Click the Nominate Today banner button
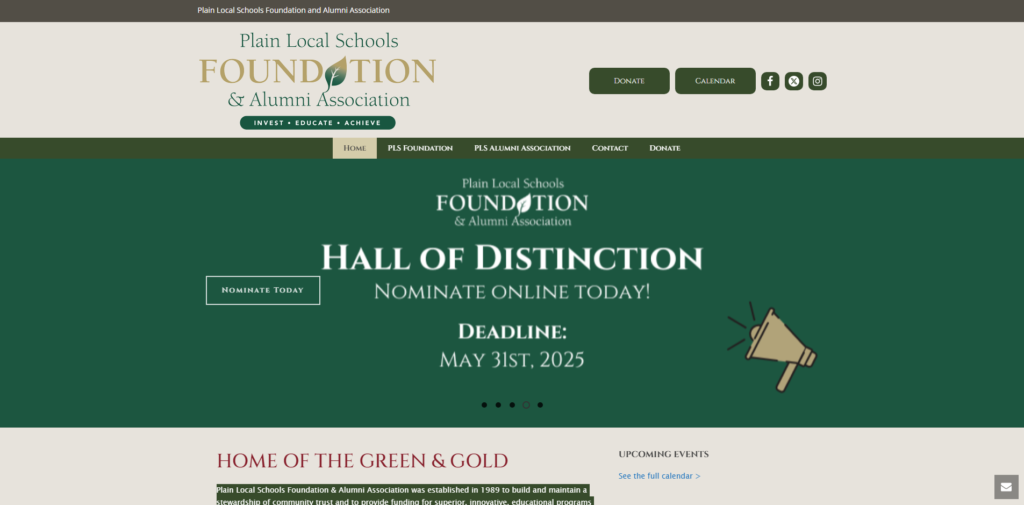The height and width of the screenshot is (505, 1024). click(x=262, y=290)
